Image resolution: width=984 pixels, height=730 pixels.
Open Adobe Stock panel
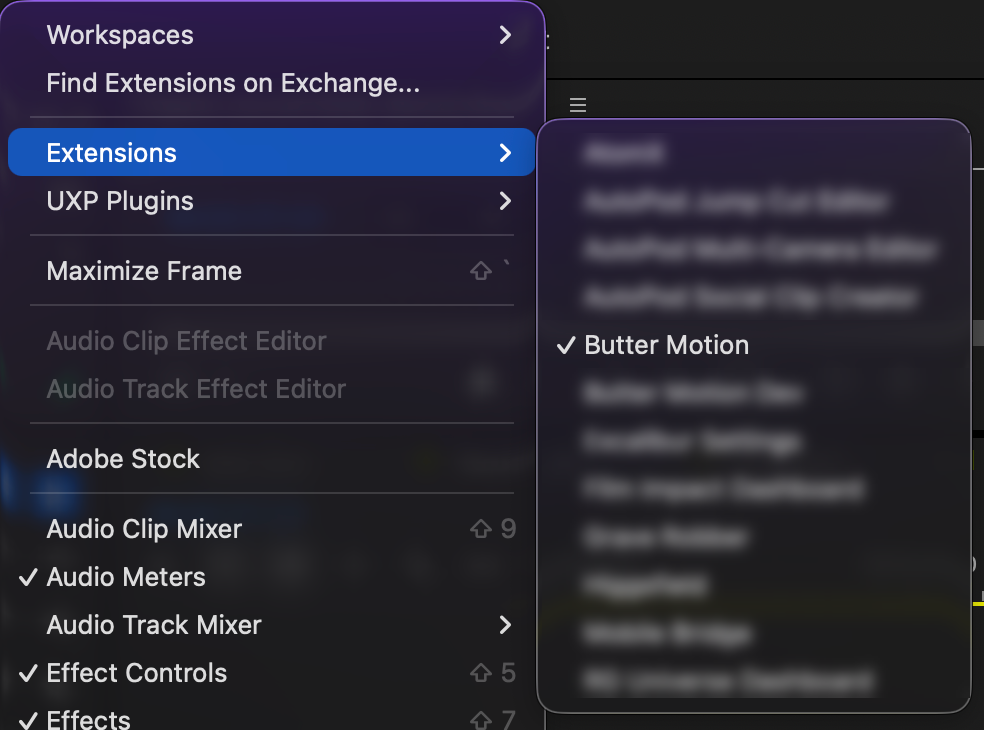click(x=271, y=459)
